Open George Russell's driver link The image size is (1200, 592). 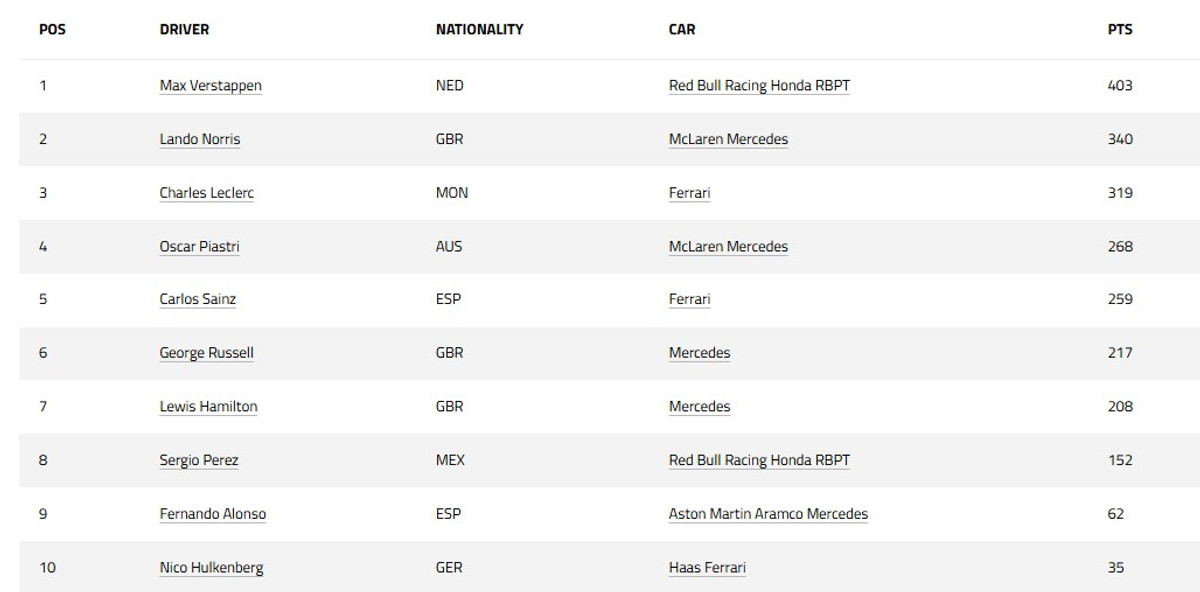[206, 353]
